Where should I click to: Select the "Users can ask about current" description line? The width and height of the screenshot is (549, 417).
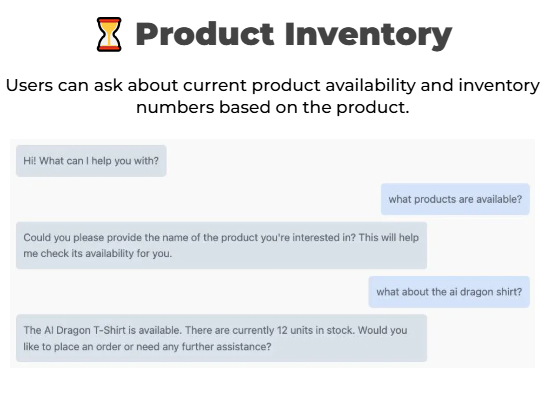pos(273,85)
